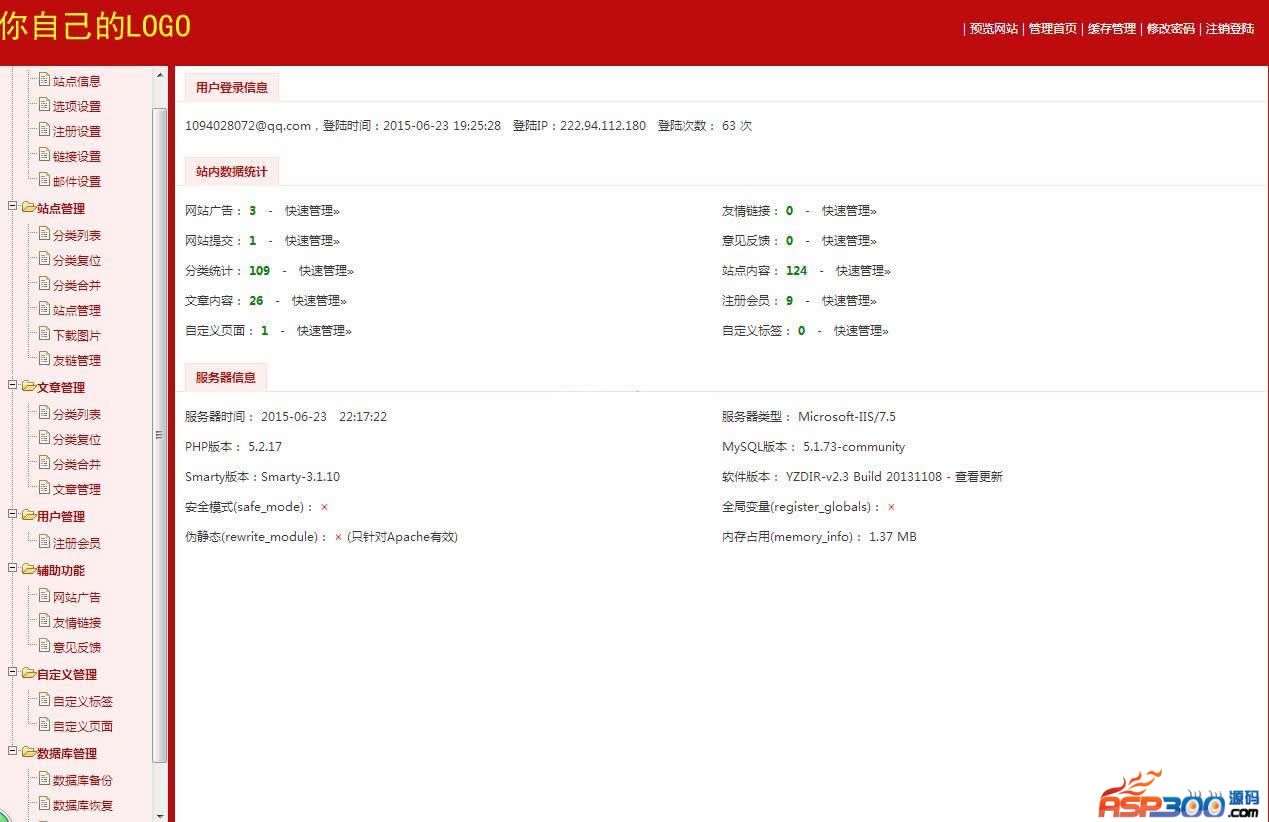Collapse the 辅助功能 tree group
1269x822 pixels.
coord(13,569)
